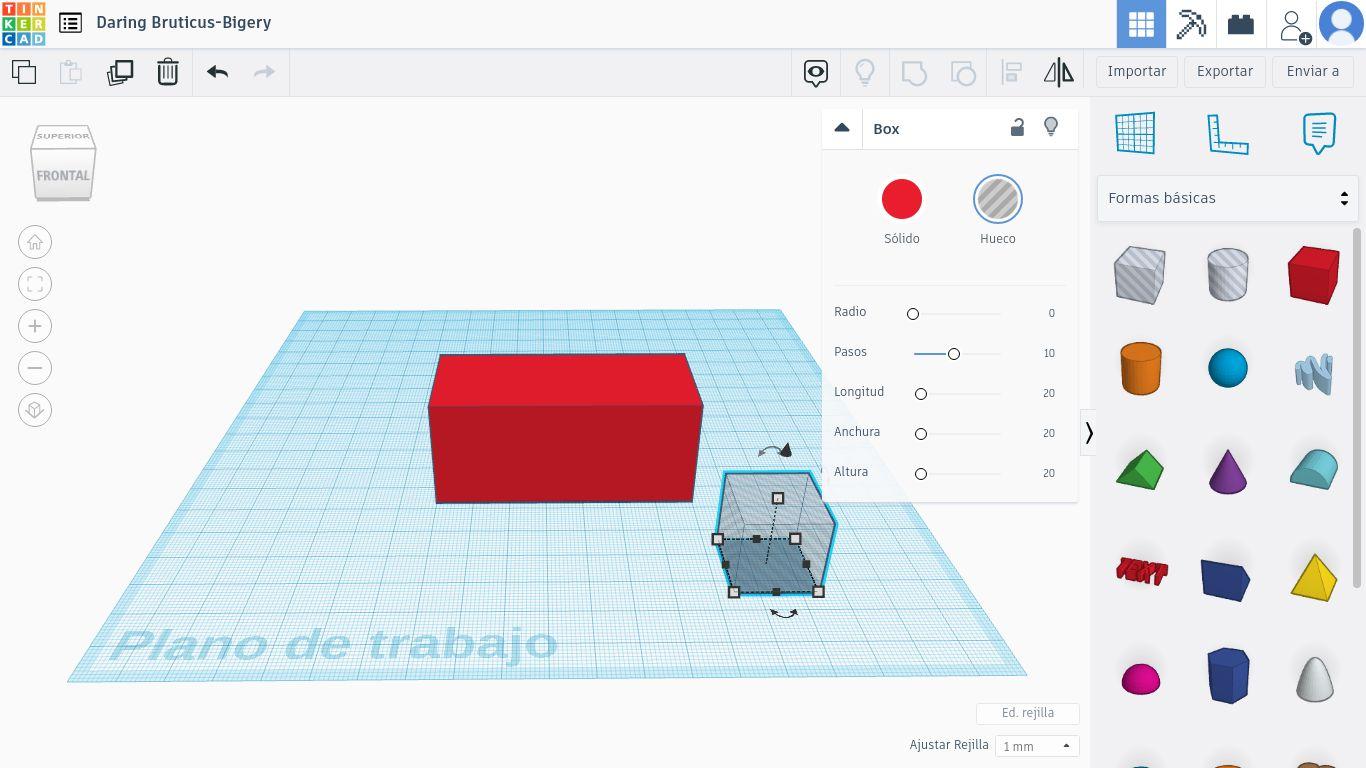Click the Enviar a button

tap(1313, 71)
